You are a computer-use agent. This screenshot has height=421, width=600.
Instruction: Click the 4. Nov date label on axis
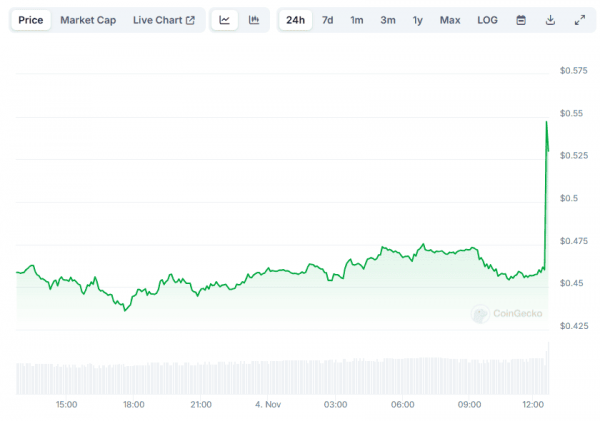pos(269,404)
